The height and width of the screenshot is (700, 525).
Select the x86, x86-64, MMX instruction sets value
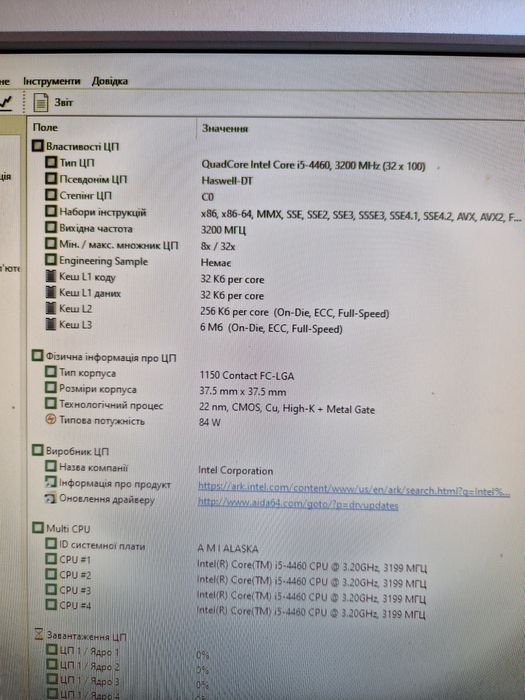(x=361, y=216)
